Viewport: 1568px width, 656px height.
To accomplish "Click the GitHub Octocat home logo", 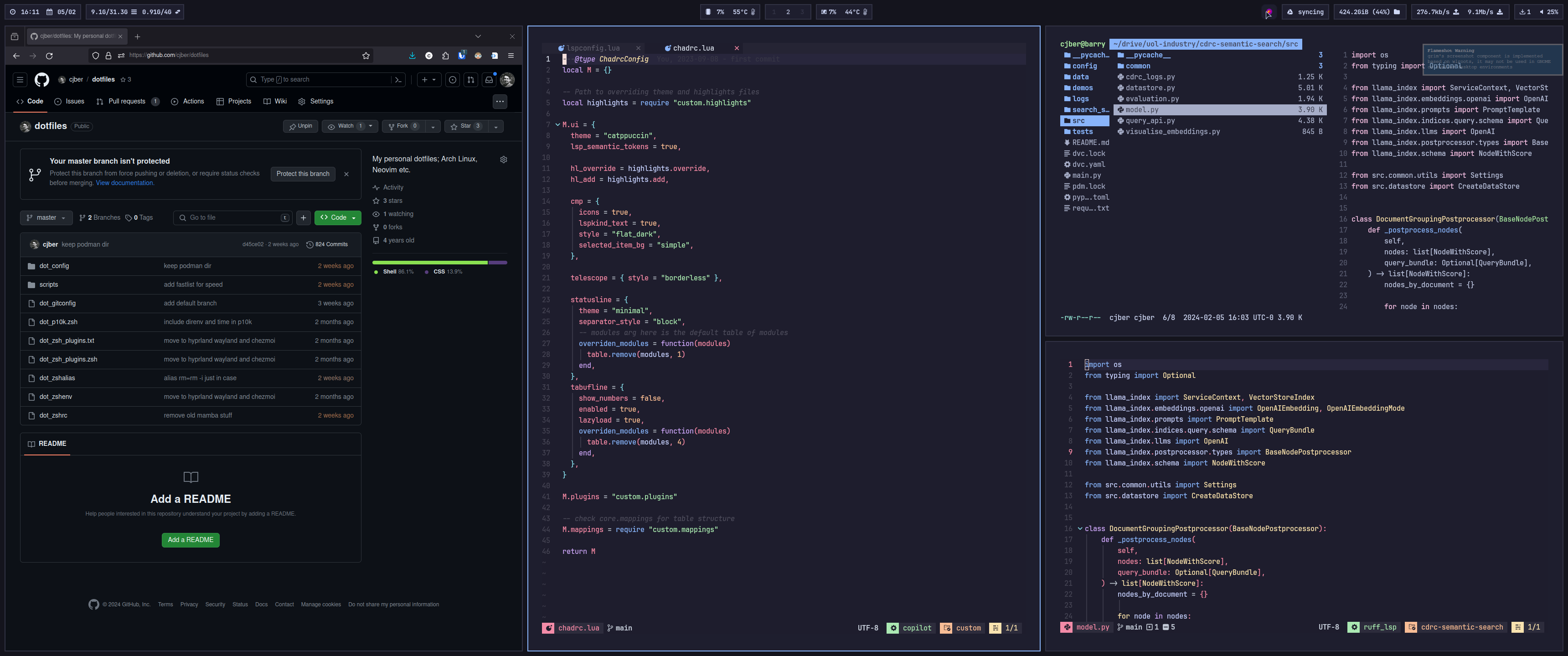I will click(x=41, y=80).
